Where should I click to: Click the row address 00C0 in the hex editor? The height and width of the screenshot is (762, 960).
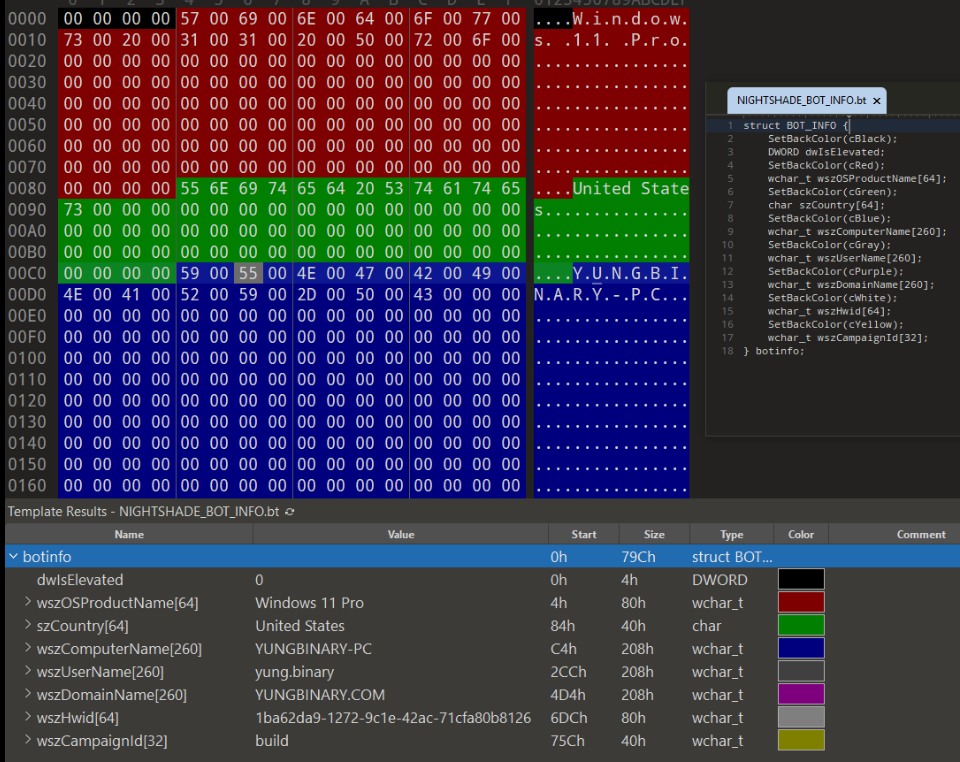[27, 273]
